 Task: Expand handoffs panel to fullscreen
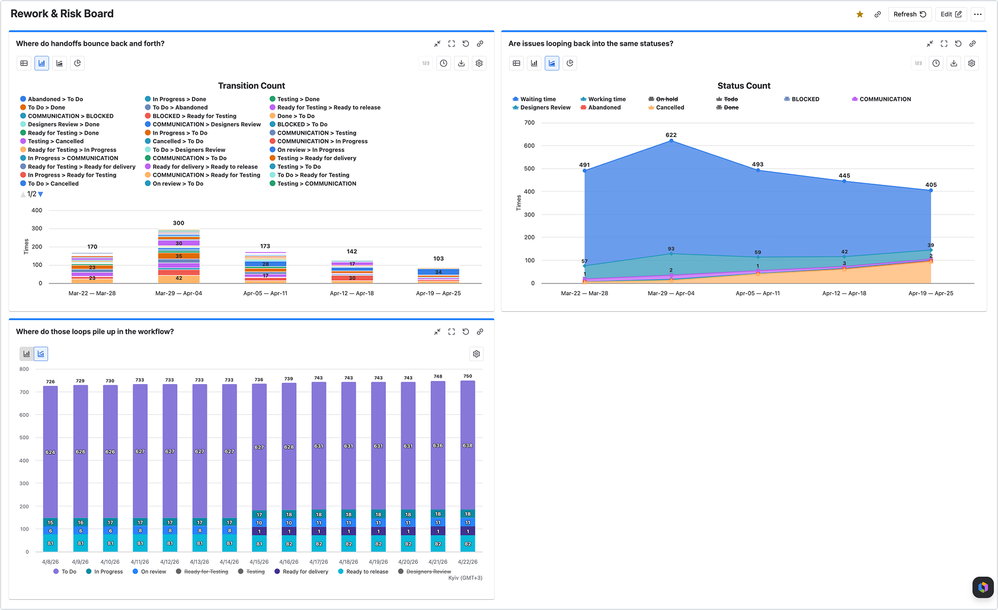tap(451, 44)
